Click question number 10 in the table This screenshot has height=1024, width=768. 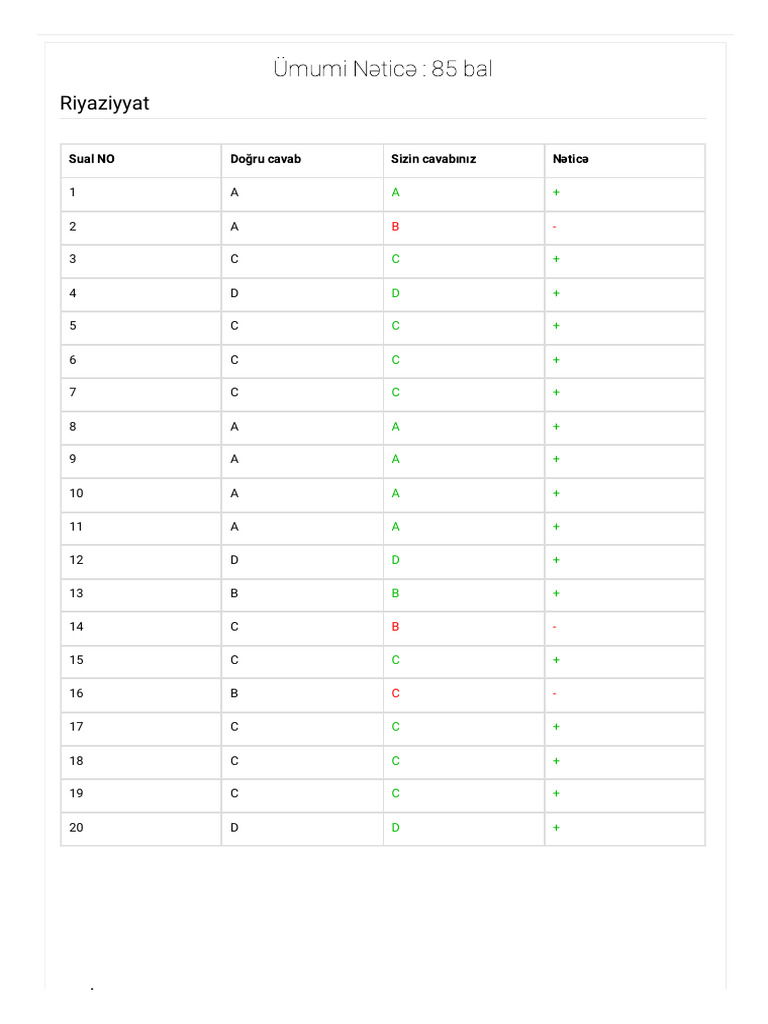pos(77,493)
